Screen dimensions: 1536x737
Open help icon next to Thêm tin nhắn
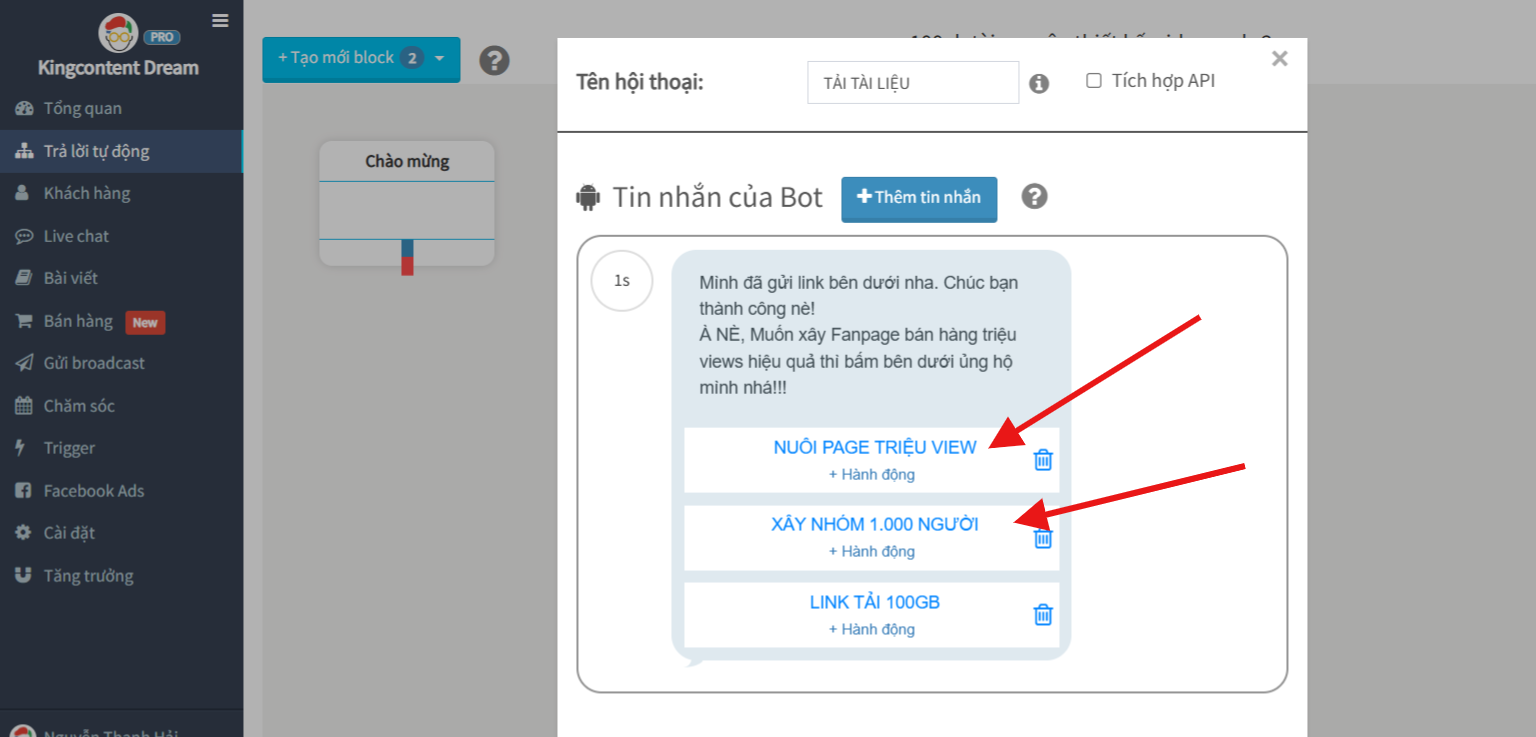[1034, 196]
